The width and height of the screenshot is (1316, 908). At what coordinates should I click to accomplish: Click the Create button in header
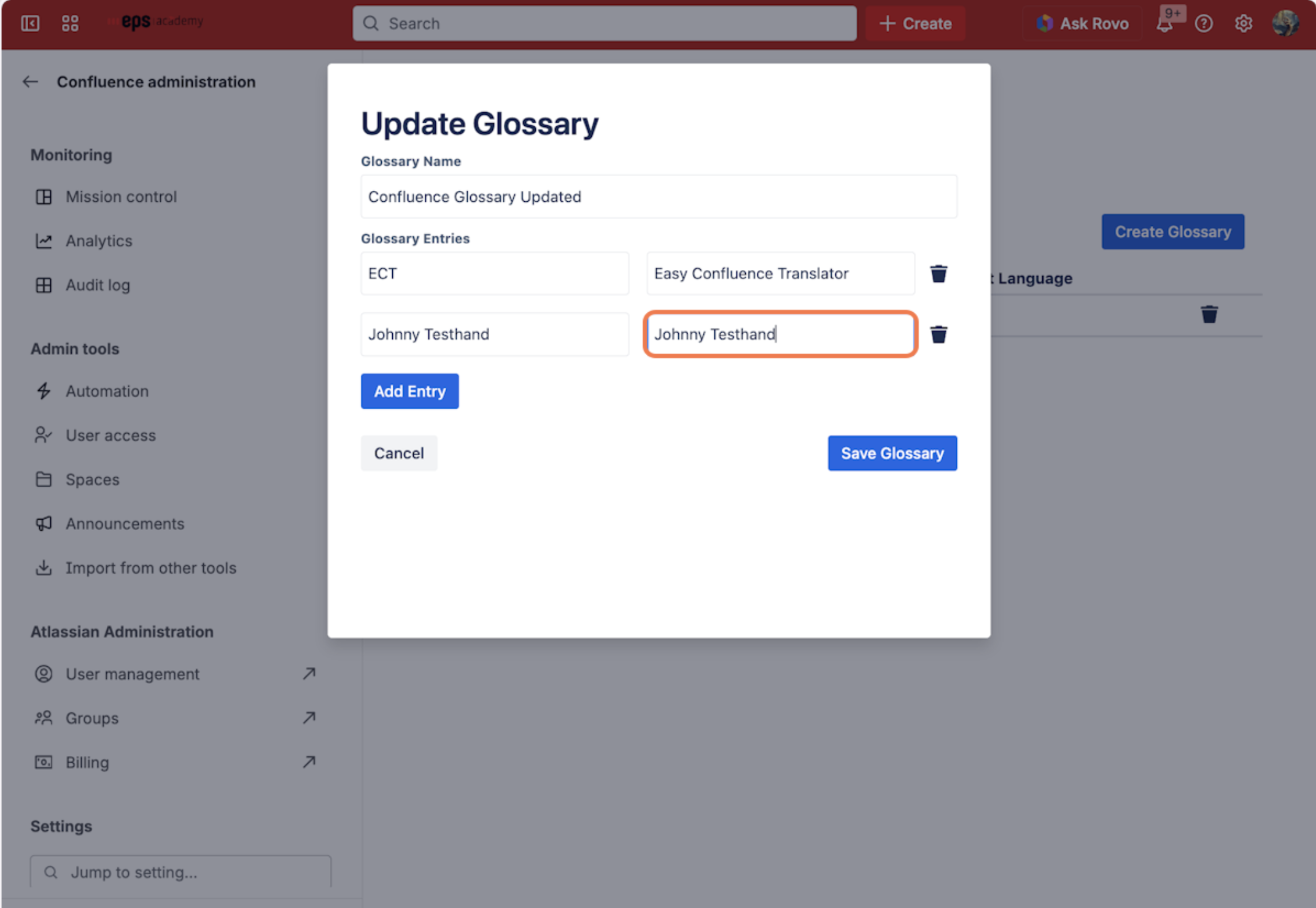point(915,23)
